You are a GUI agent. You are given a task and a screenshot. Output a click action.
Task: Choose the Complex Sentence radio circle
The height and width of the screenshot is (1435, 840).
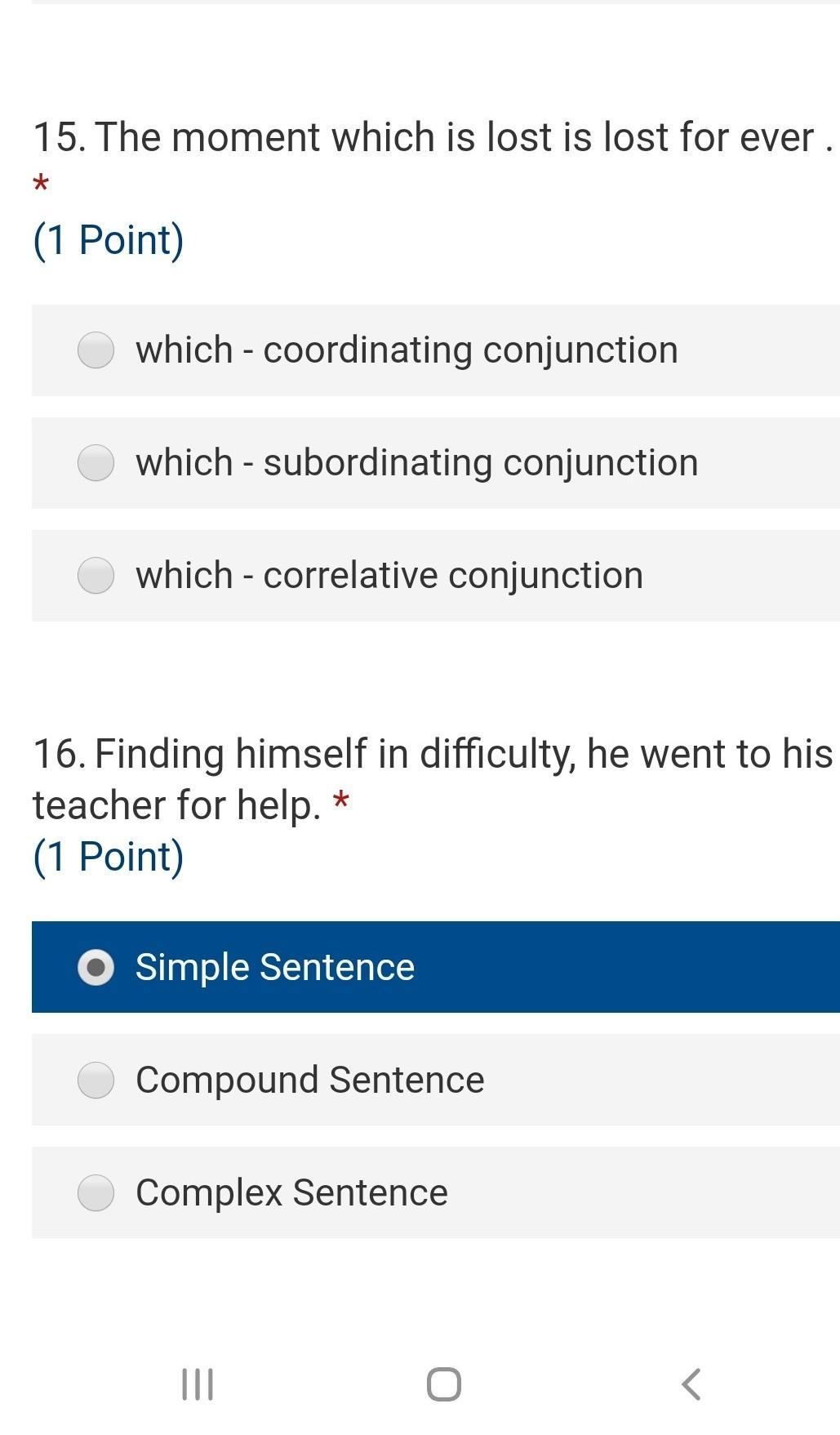click(96, 1192)
